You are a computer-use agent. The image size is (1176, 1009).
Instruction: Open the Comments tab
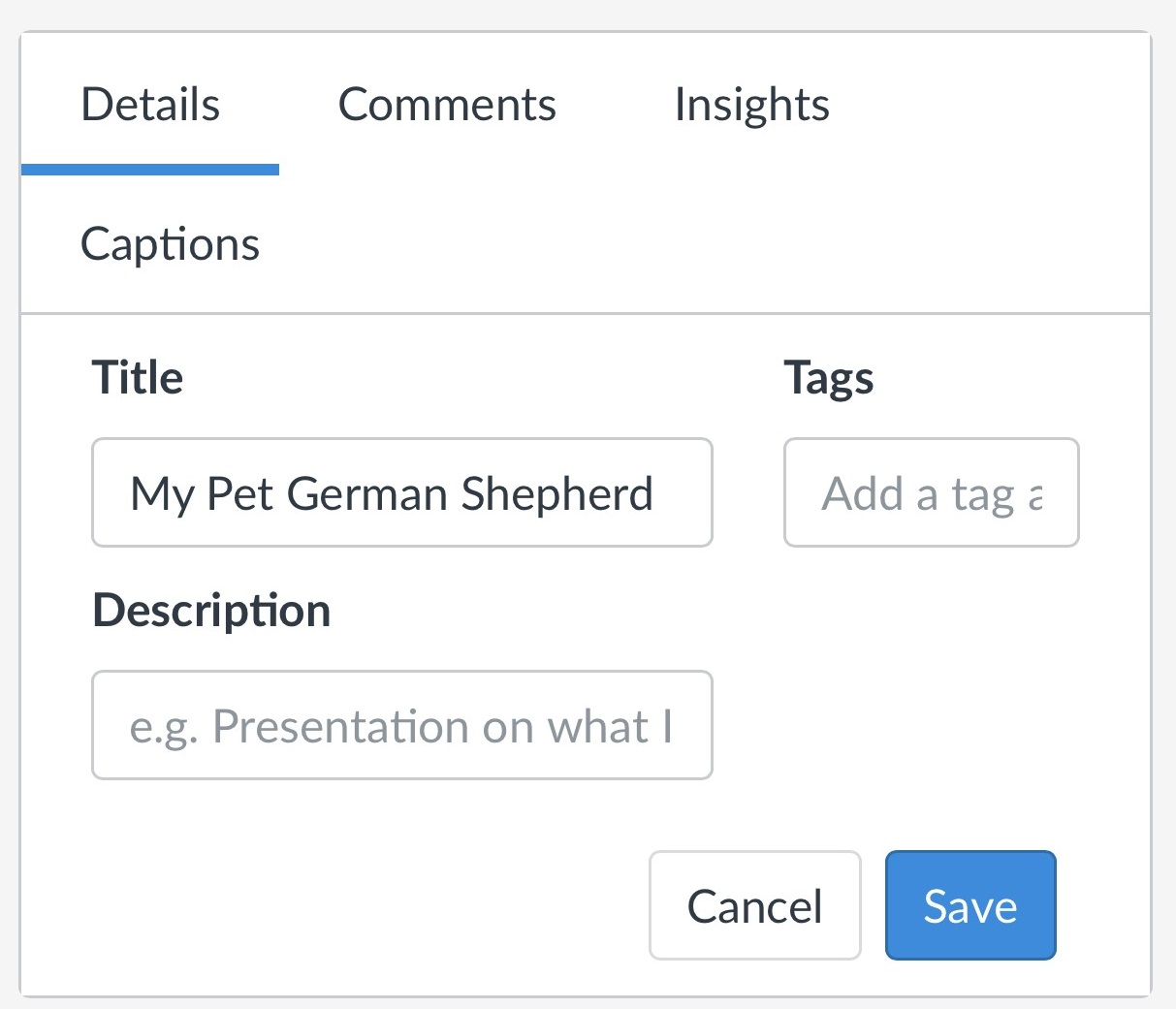pos(447,105)
